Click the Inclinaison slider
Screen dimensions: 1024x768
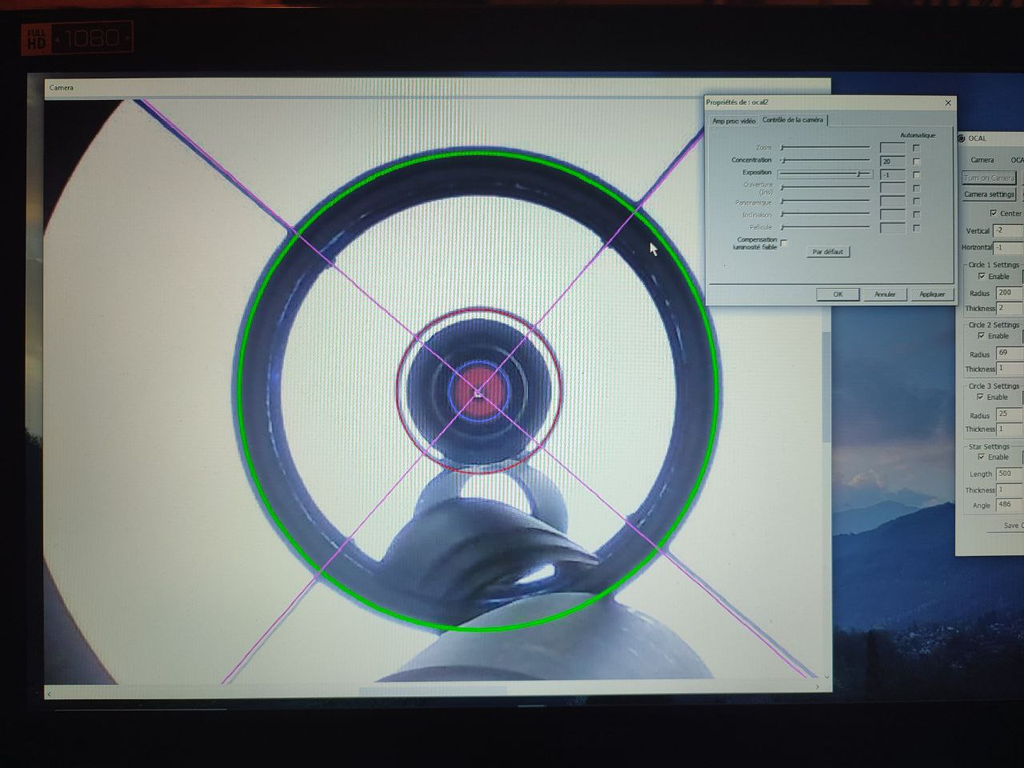825,214
